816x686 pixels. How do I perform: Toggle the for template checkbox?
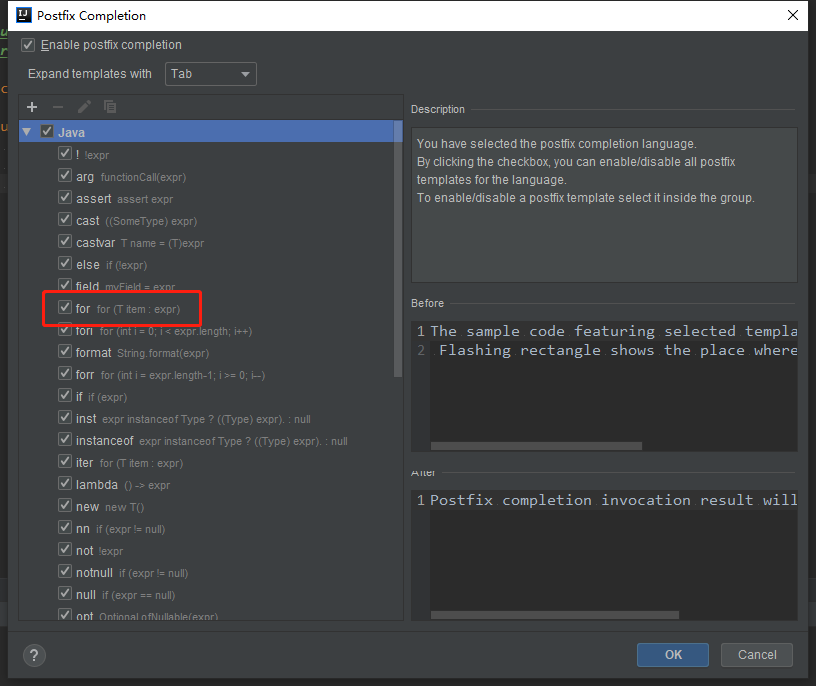click(x=65, y=308)
